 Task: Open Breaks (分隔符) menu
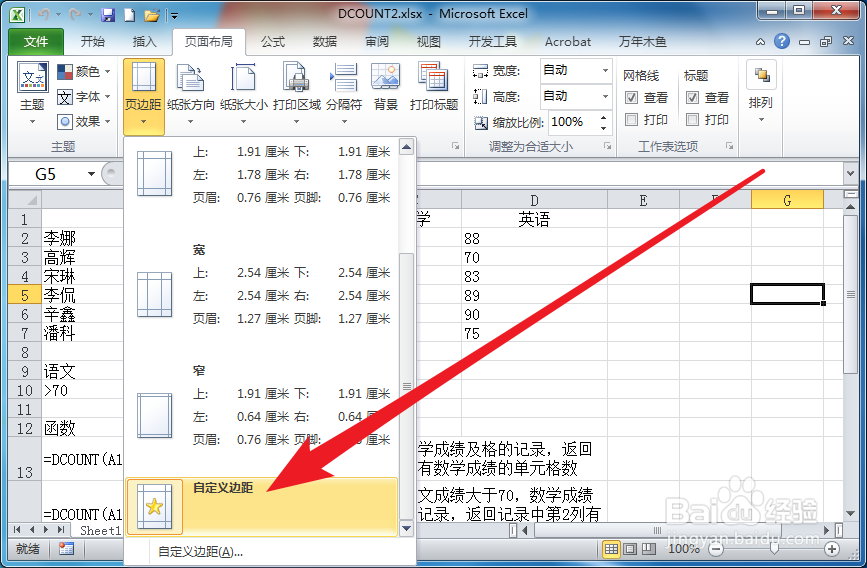coord(344,93)
